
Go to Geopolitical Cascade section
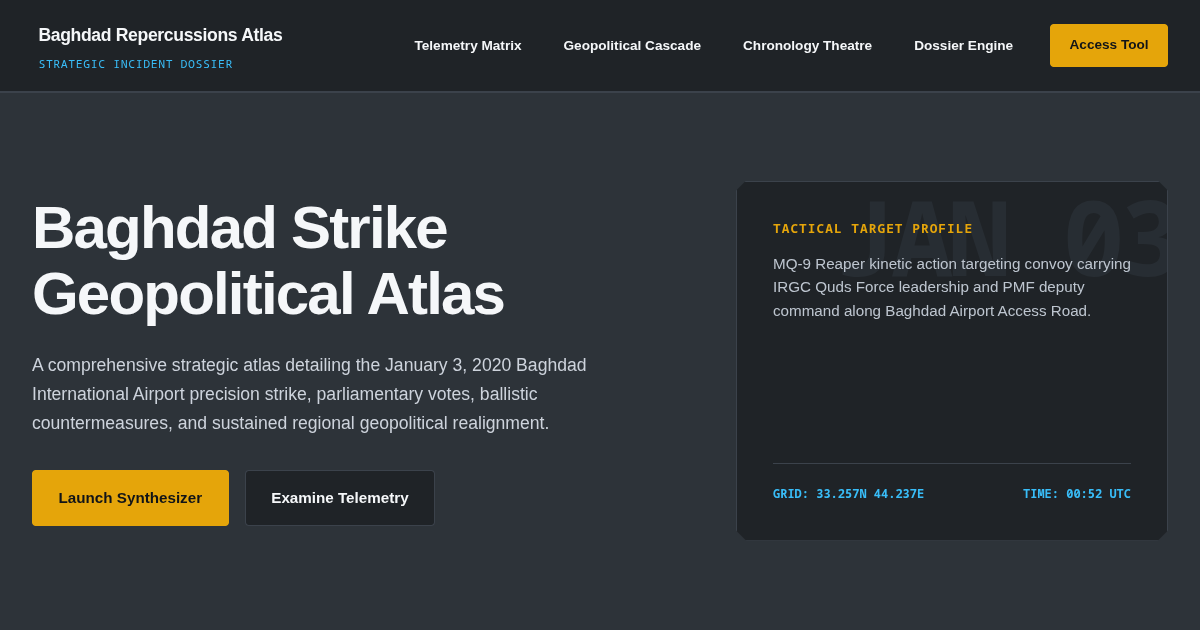click(x=632, y=46)
